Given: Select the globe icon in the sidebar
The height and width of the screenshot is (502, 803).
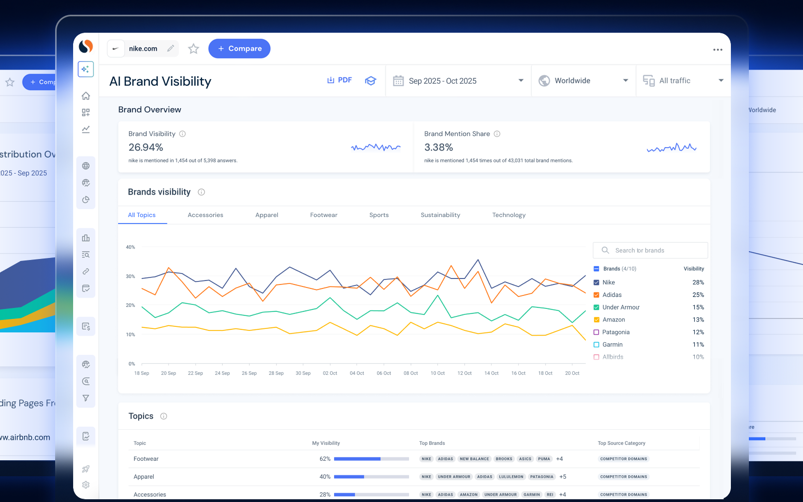Looking at the screenshot, I should [86, 165].
